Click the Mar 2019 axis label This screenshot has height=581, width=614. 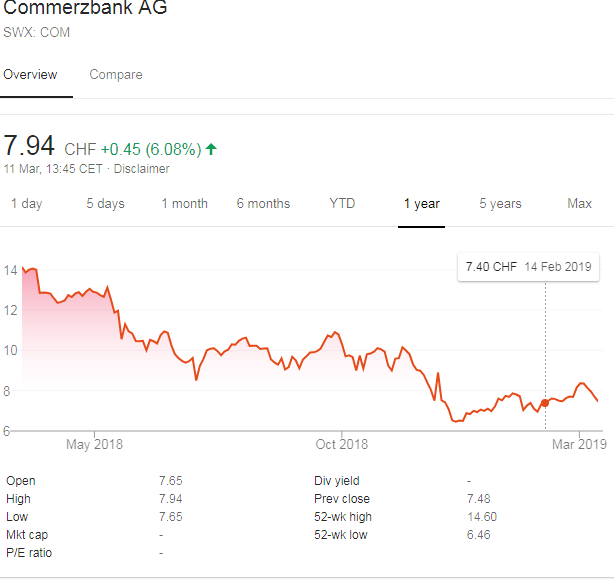pos(579,444)
